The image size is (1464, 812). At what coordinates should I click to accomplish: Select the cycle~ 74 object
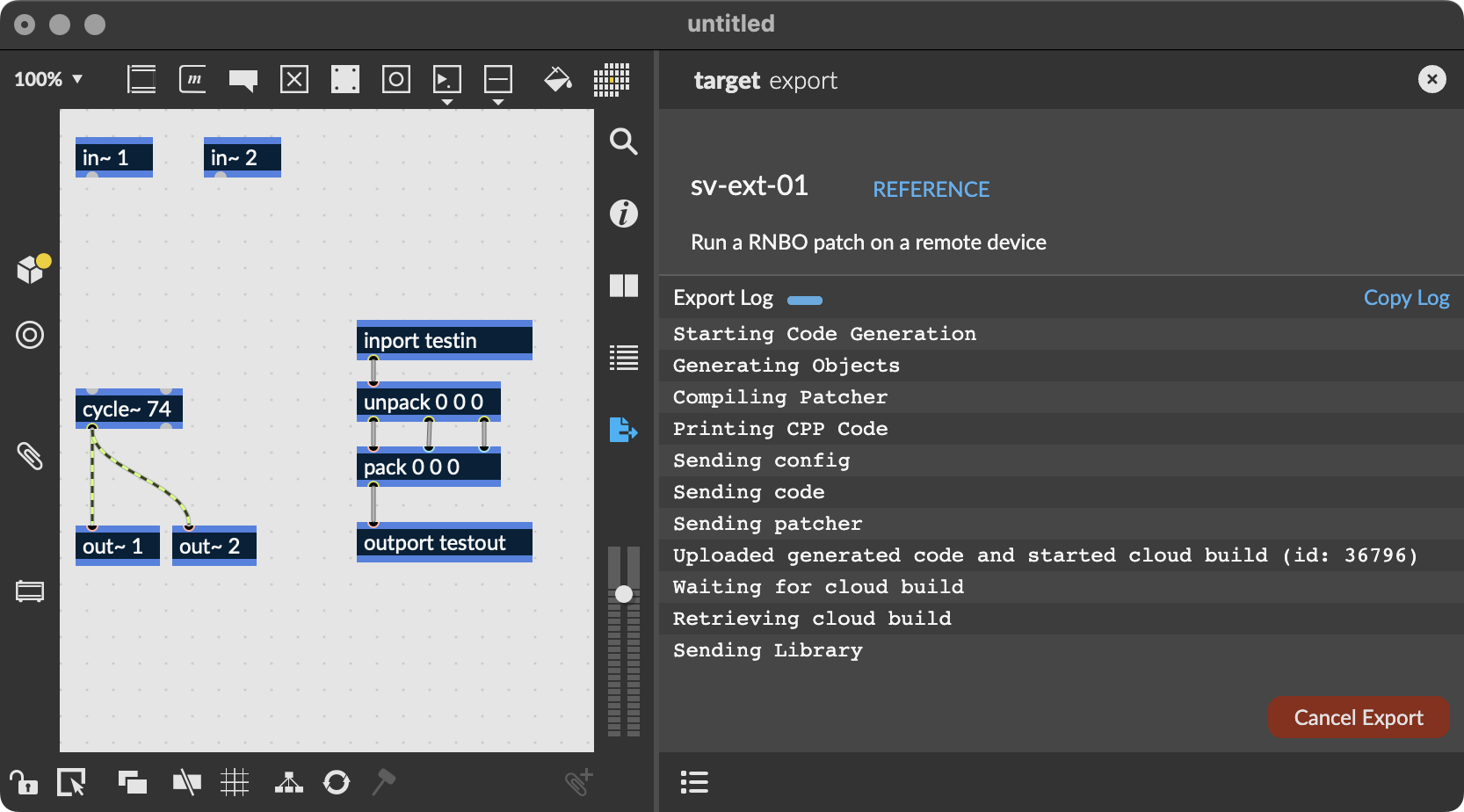click(129, 409)
